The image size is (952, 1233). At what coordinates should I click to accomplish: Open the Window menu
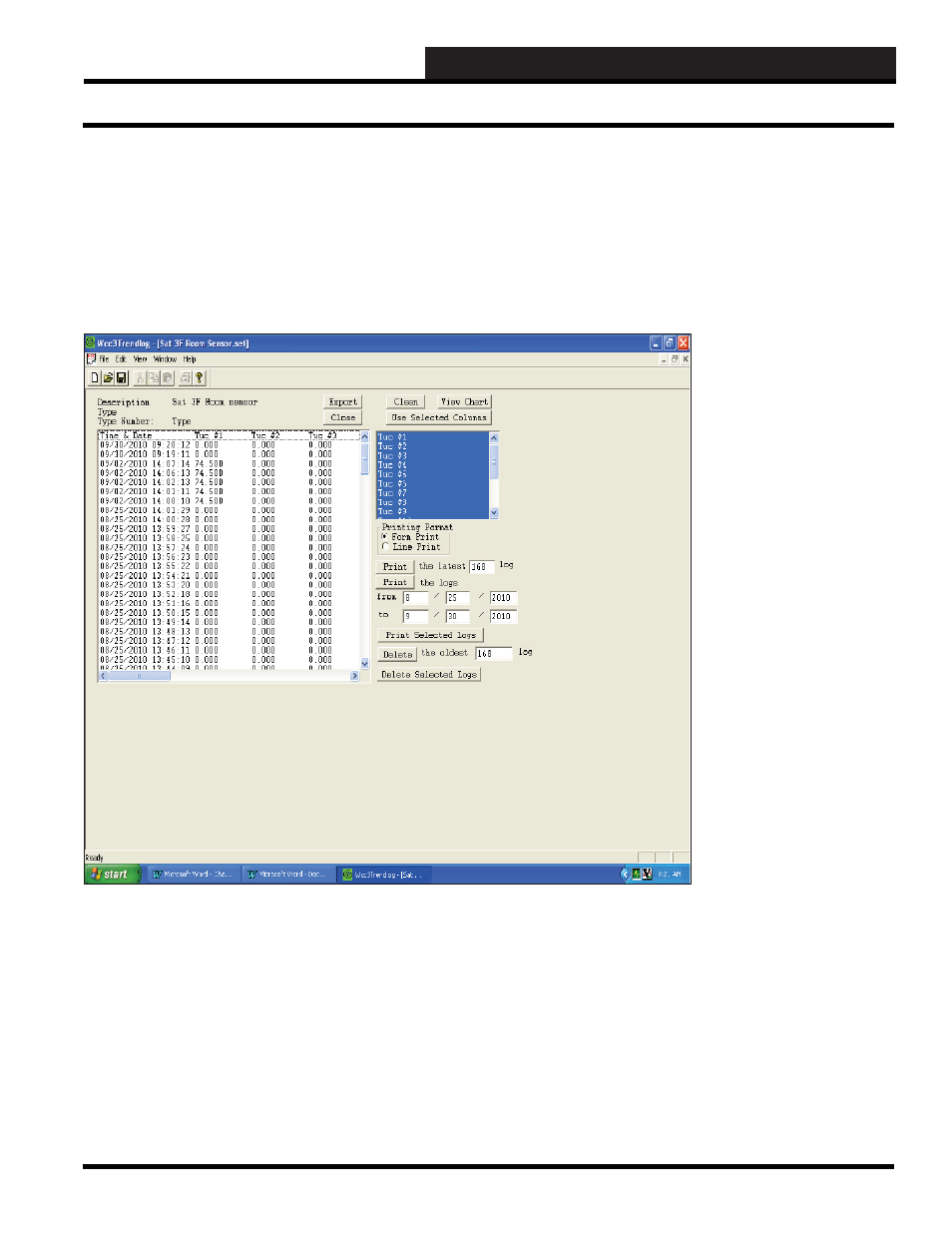click(x=166, y=359)
